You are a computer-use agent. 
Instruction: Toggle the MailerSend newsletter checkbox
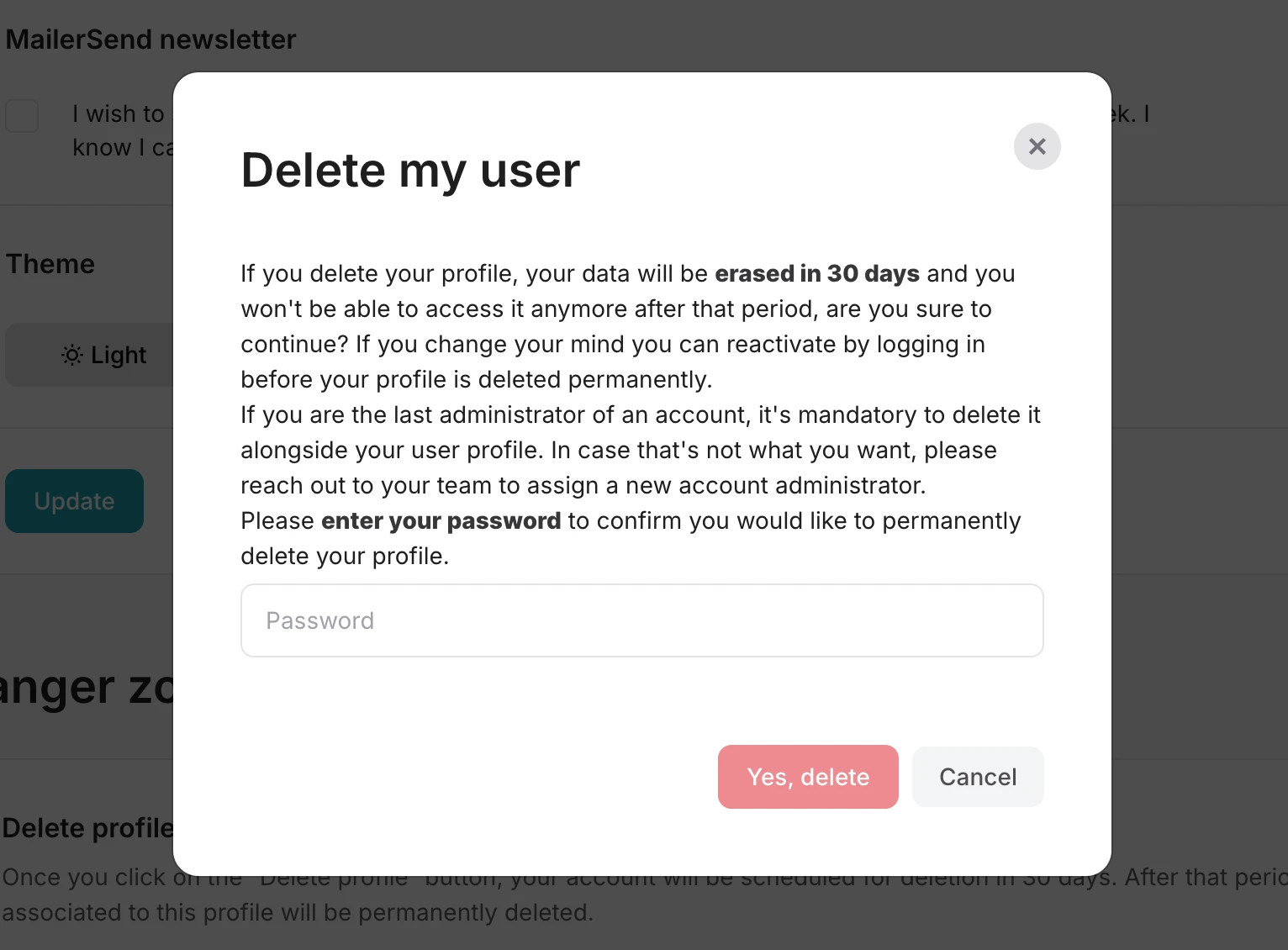[x=22, y=115]
